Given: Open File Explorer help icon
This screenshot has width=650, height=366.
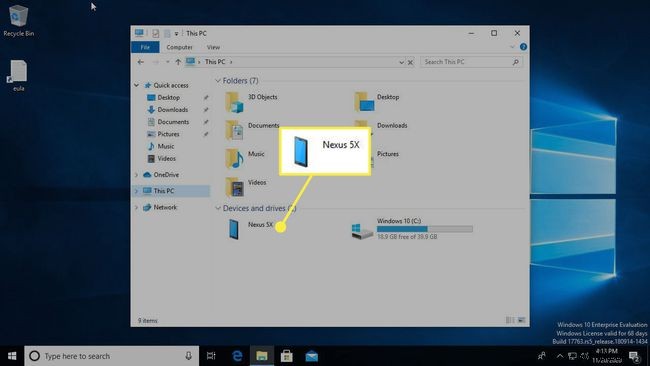Looking at the screenshot, I should click(523, 47).
